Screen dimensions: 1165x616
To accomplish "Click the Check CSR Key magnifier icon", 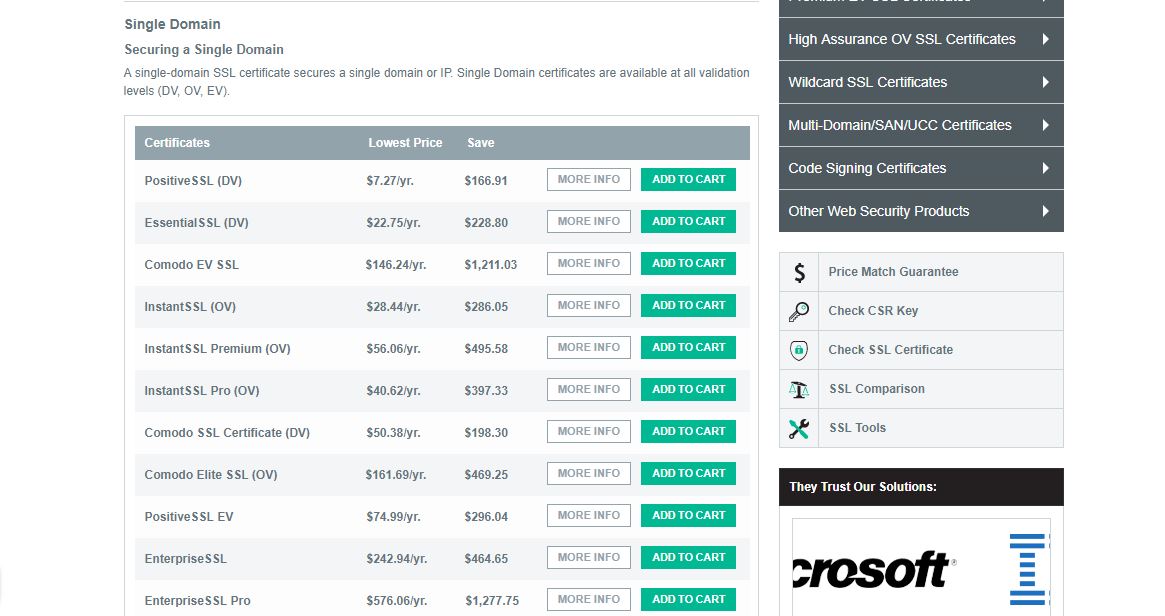I will pos(799,311).
